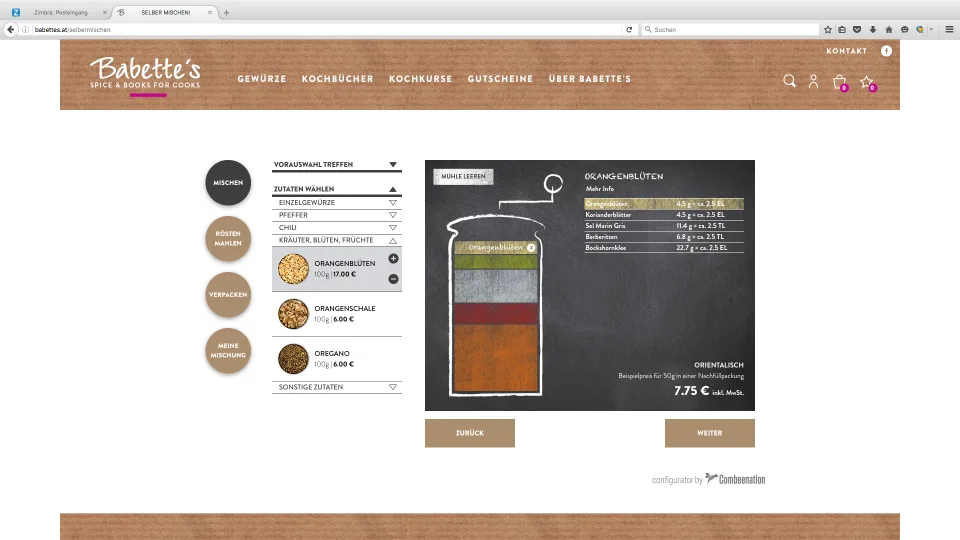This screenshot has height=540, width=960.
Task: Select the grey salt layer in the mill
Action: (x=496, y=286)
